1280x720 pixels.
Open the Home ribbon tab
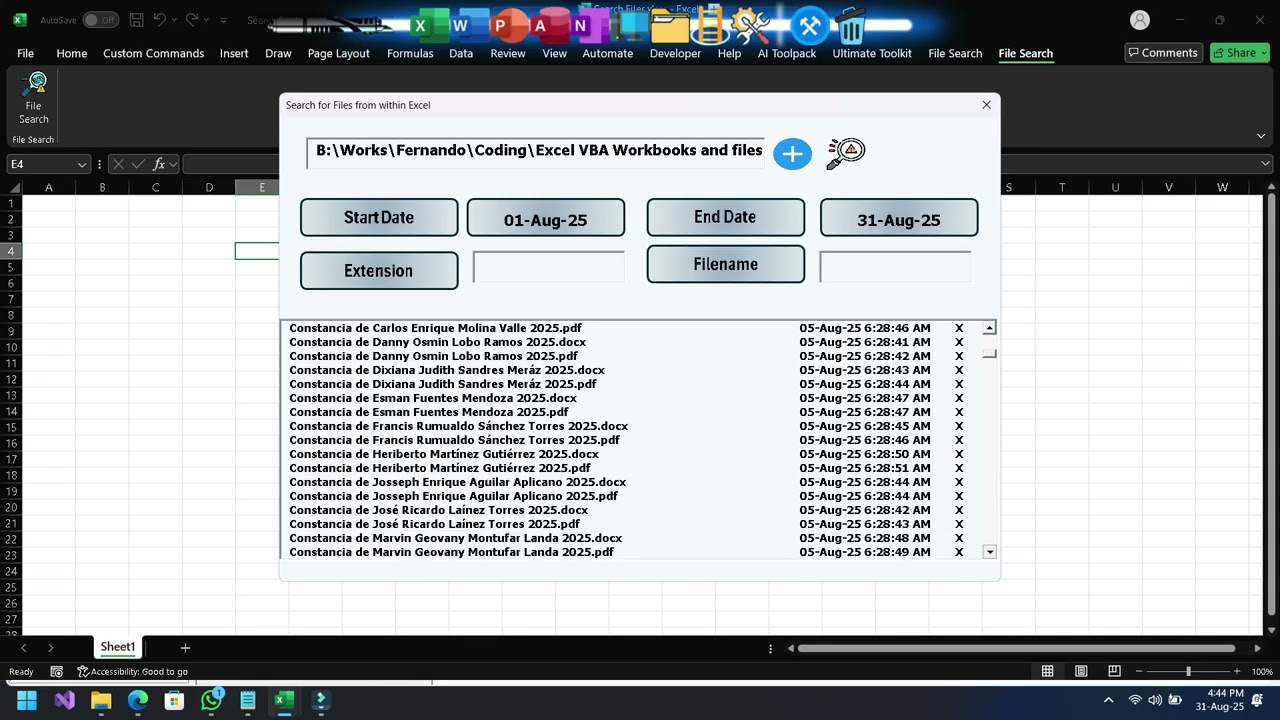coord(71,53)
